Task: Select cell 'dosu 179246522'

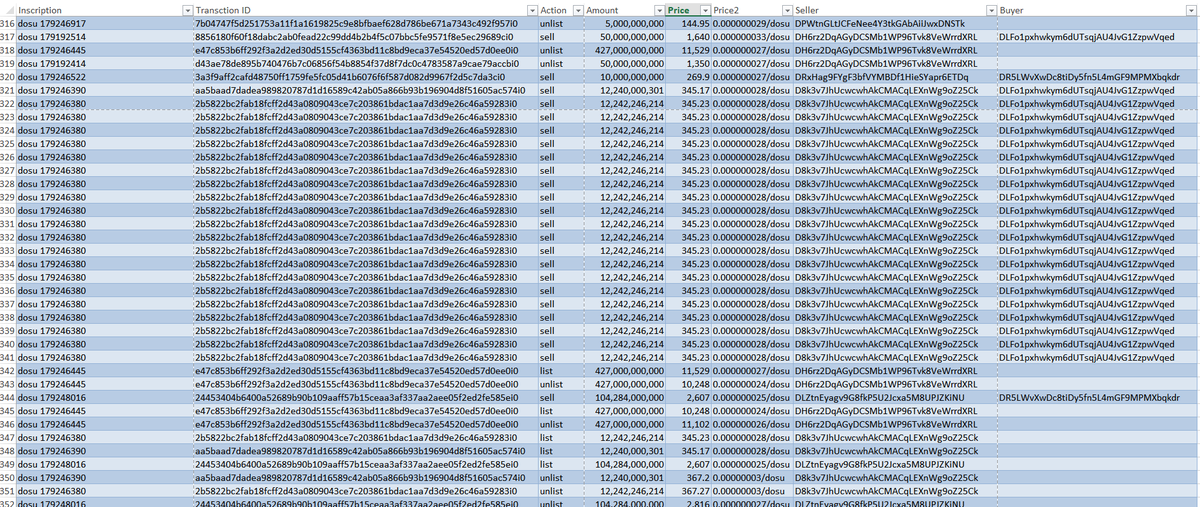Action: [x=105, y=76]
